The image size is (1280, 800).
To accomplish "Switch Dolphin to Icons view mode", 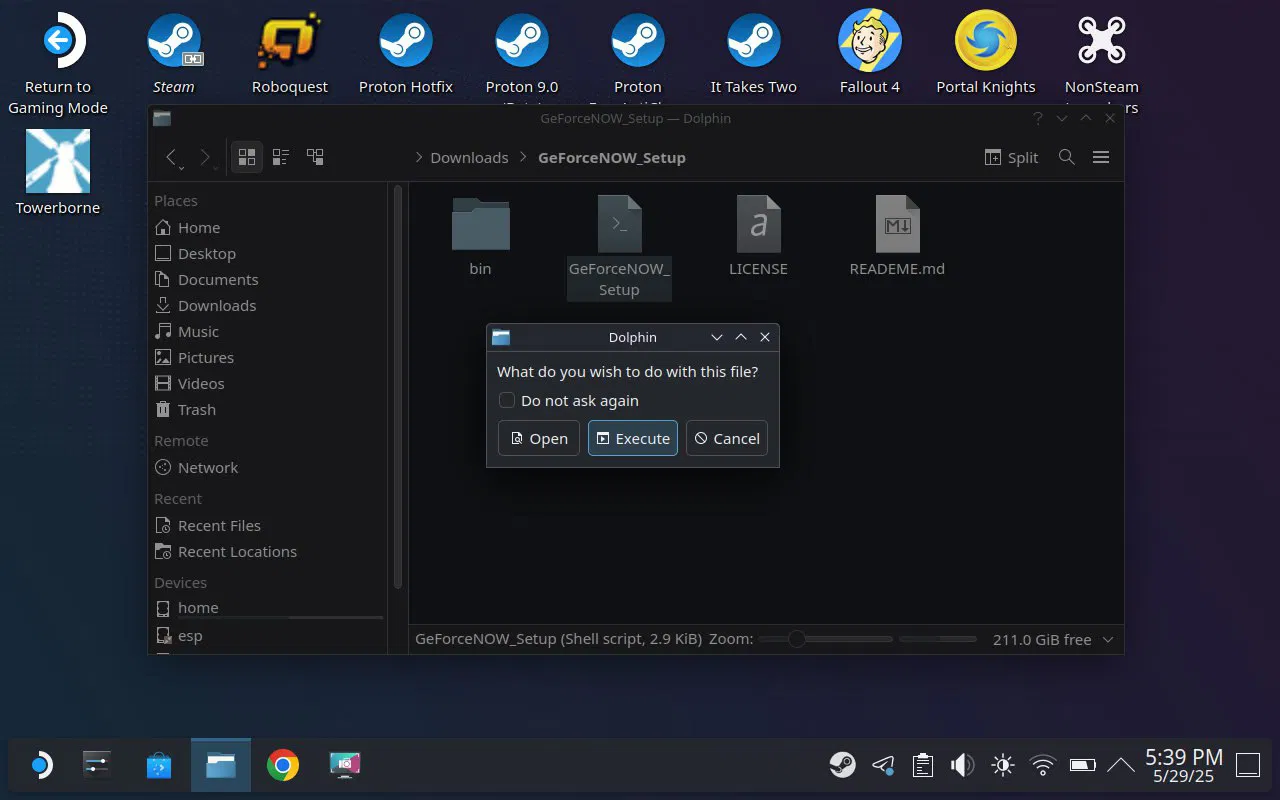I will (x=247, y=157).
